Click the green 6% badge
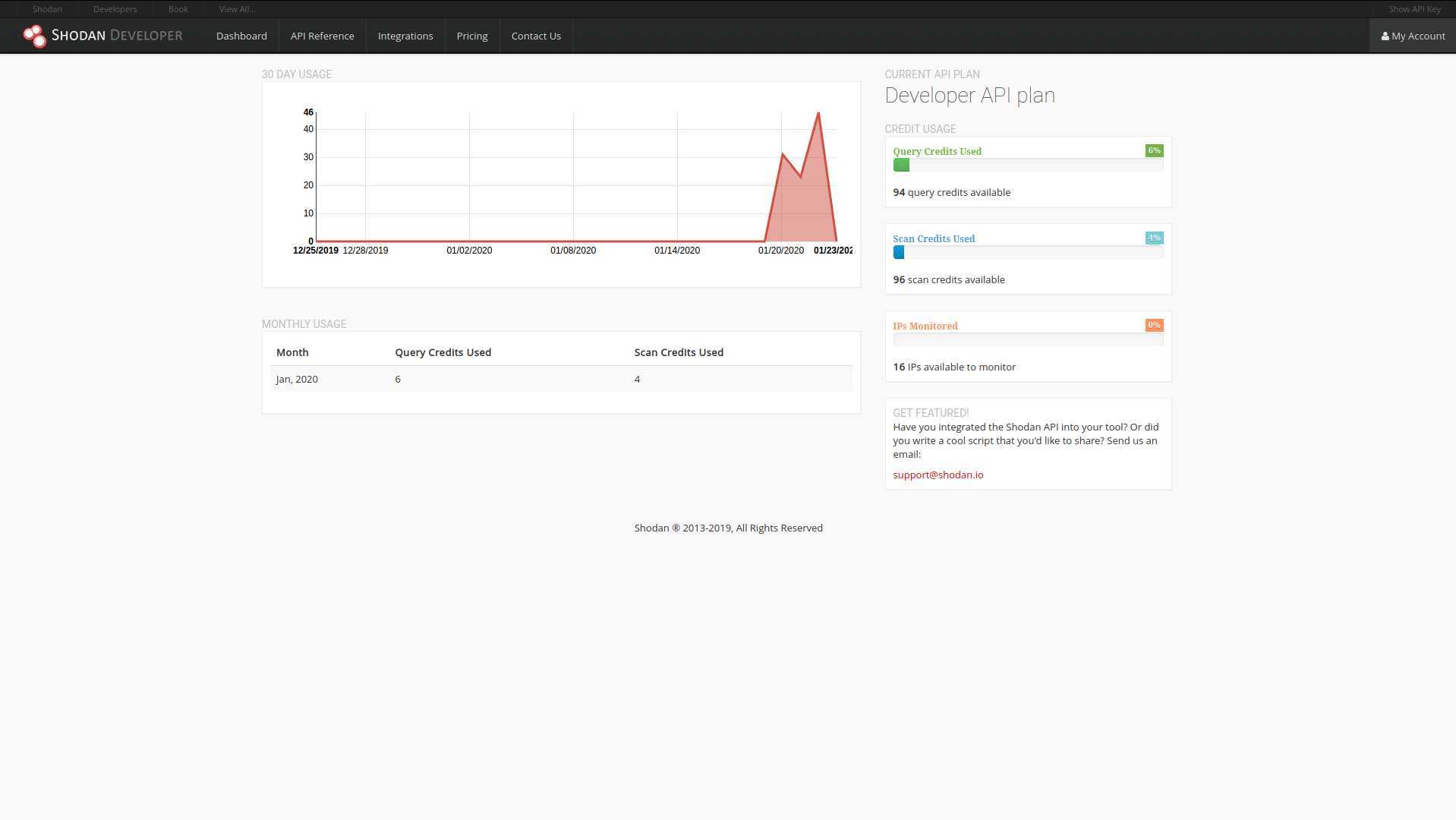Image resolution: width=1456 pixels, height=820 pixels. pos(1154,151)
